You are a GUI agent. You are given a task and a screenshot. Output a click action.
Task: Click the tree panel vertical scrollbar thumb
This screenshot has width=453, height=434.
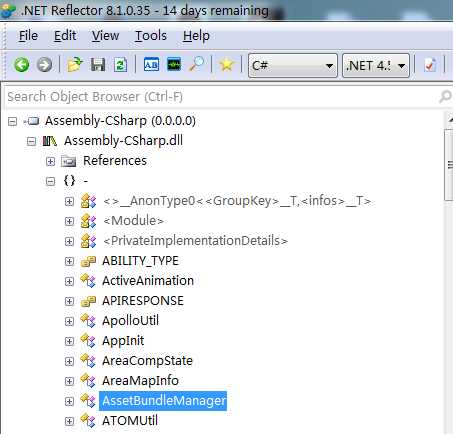[x=449, y=165]
